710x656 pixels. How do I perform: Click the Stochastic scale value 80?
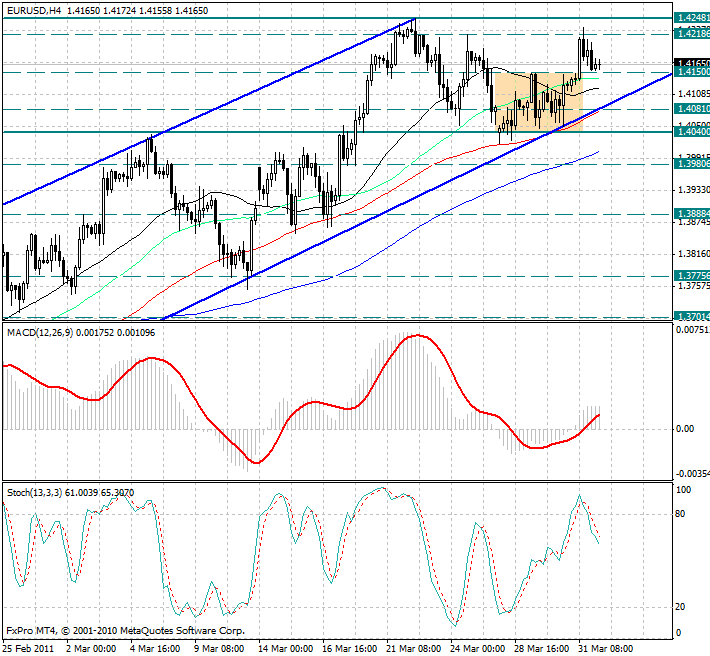tap(680, 514)
